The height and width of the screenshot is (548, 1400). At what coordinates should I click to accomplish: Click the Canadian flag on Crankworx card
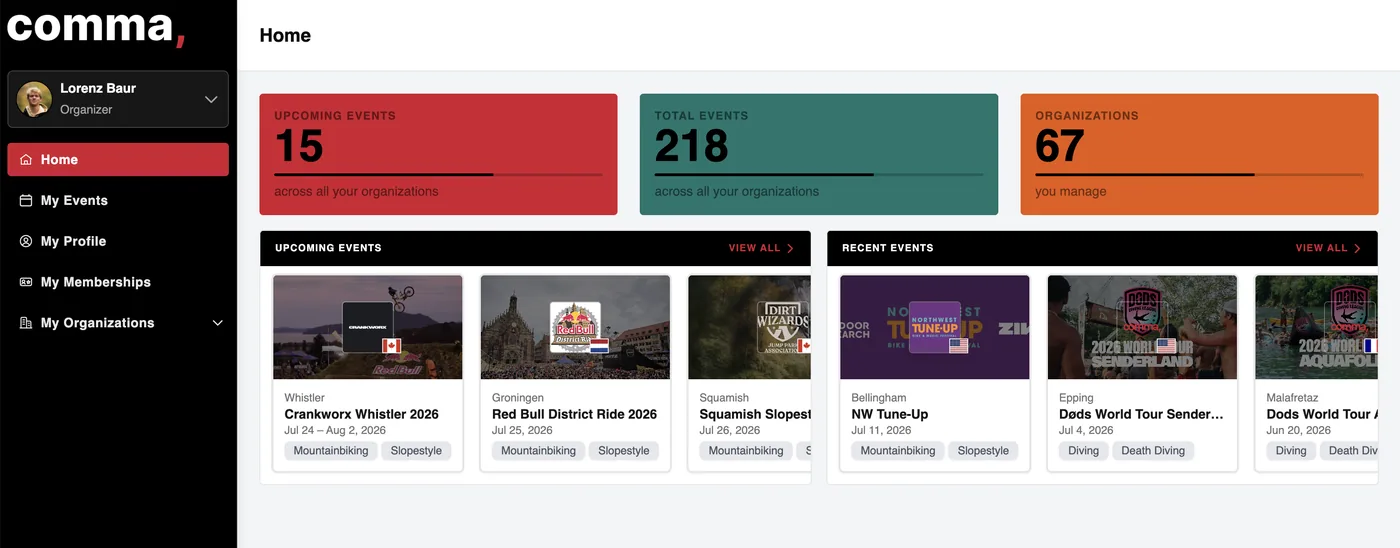pos(391,345)
